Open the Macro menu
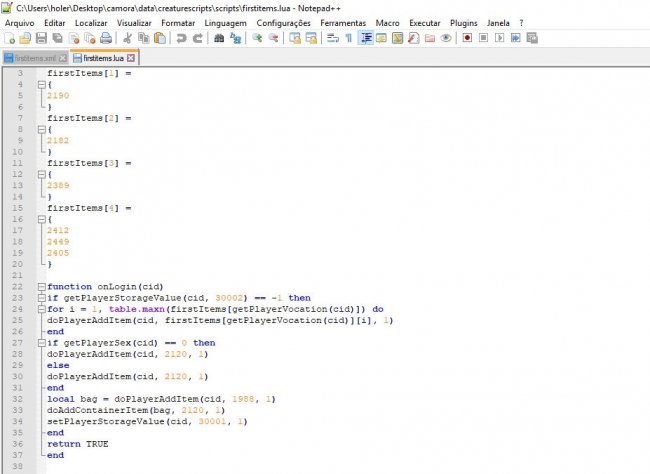Image resolution: width=650 pixels, height=474 pixels. point(388,23)
